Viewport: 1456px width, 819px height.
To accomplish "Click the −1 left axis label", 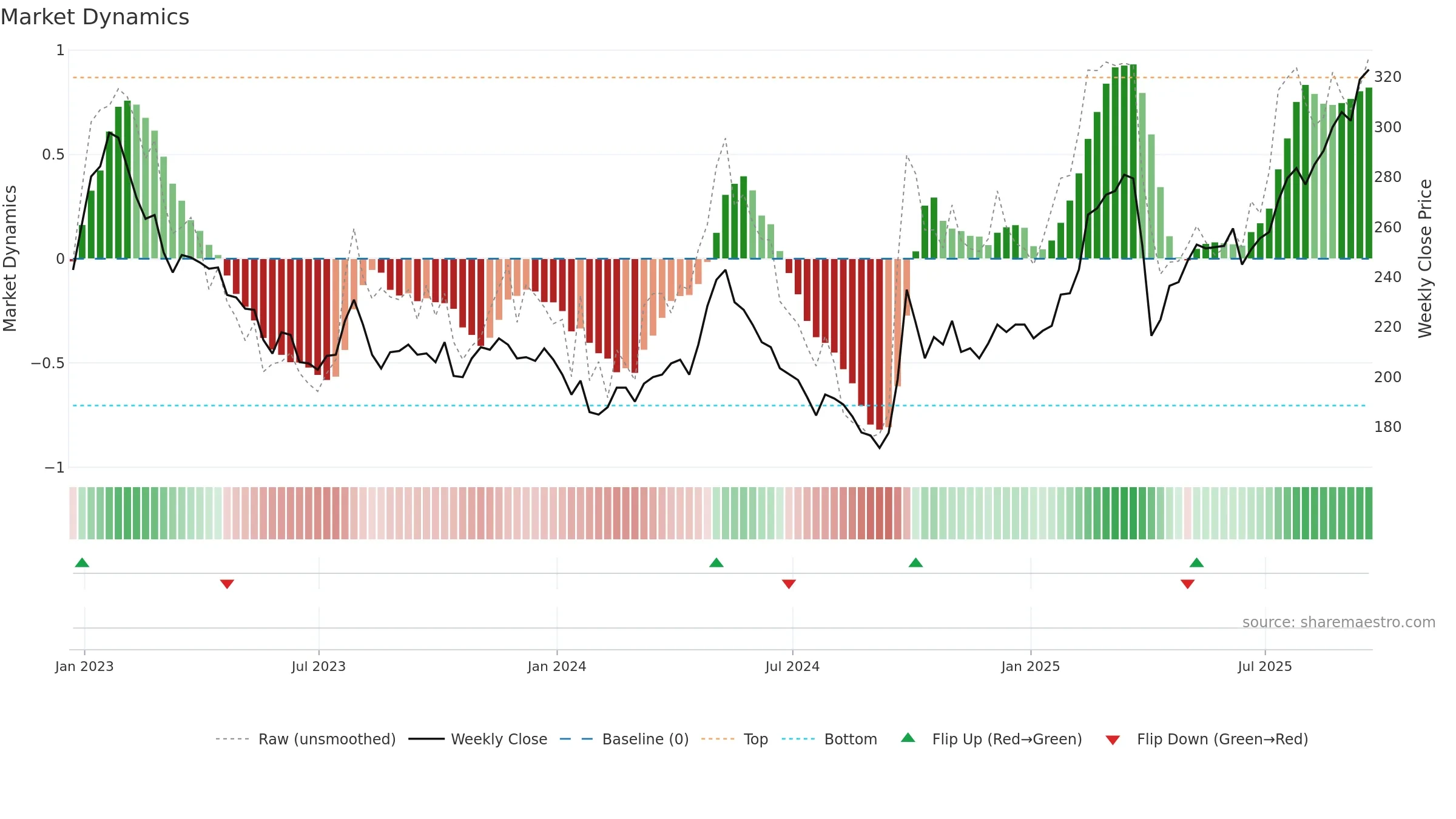I will tap(55, 468).
